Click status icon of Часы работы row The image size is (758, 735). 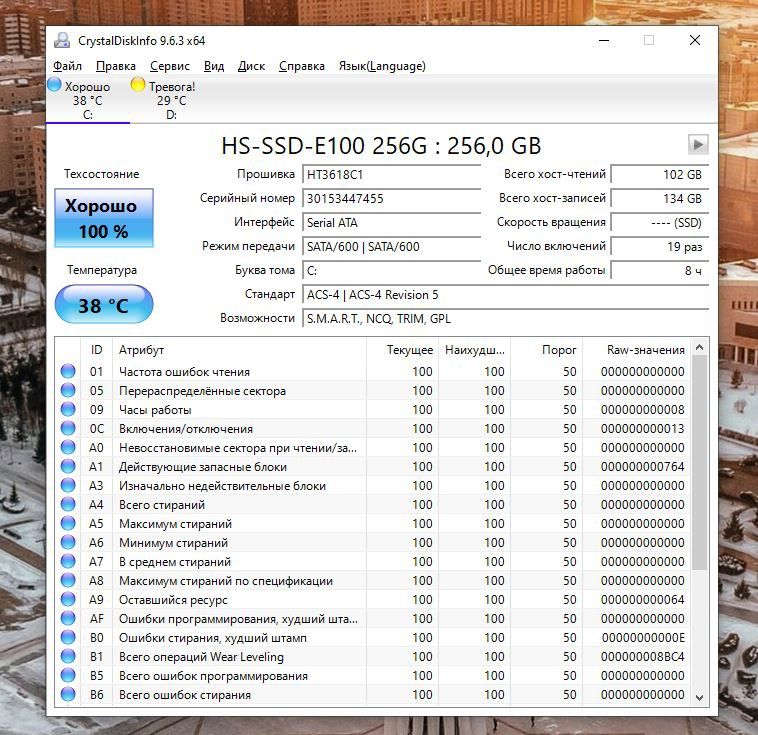click(x=68, y=409)
